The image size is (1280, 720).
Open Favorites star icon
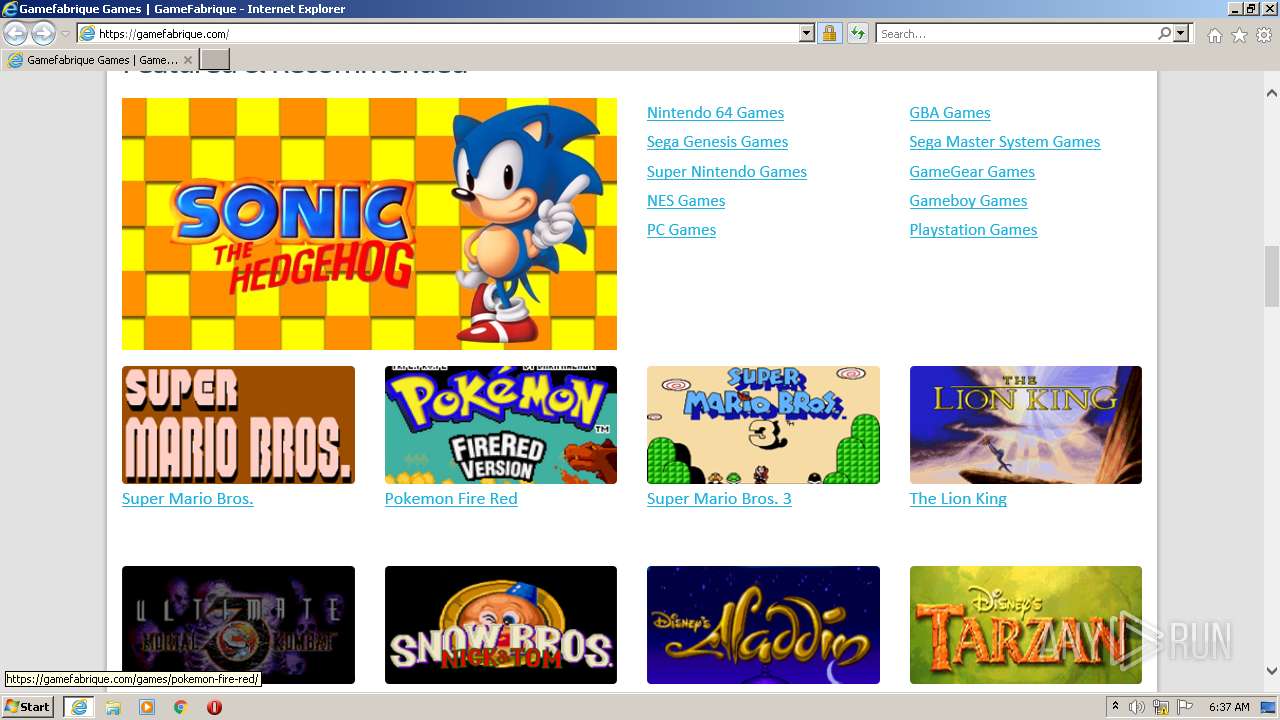1239,35
